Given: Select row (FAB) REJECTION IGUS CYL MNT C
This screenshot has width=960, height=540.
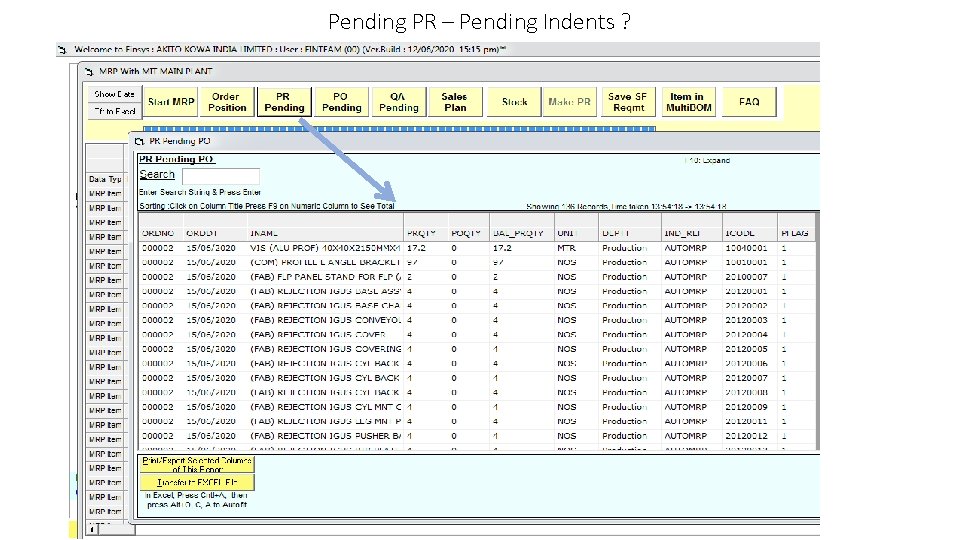Looking at the screenshot, I should click(x=478, y=407).
